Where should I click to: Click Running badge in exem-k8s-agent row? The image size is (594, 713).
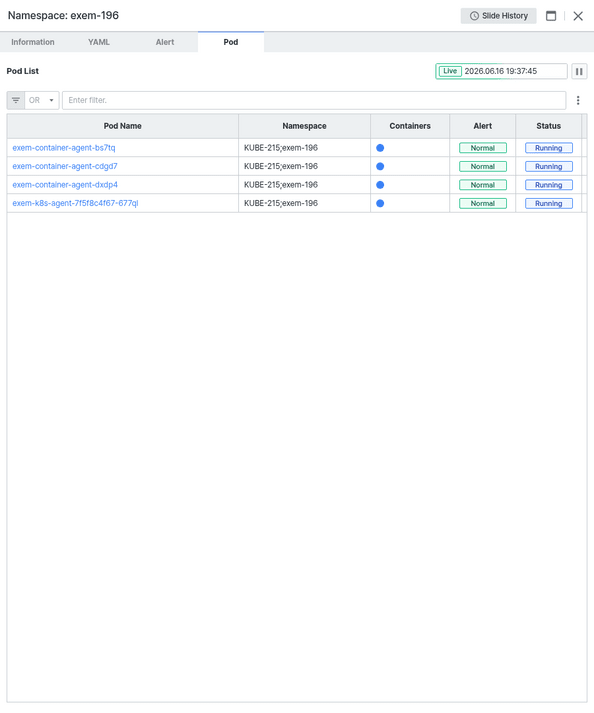click(x=549, y=203)
